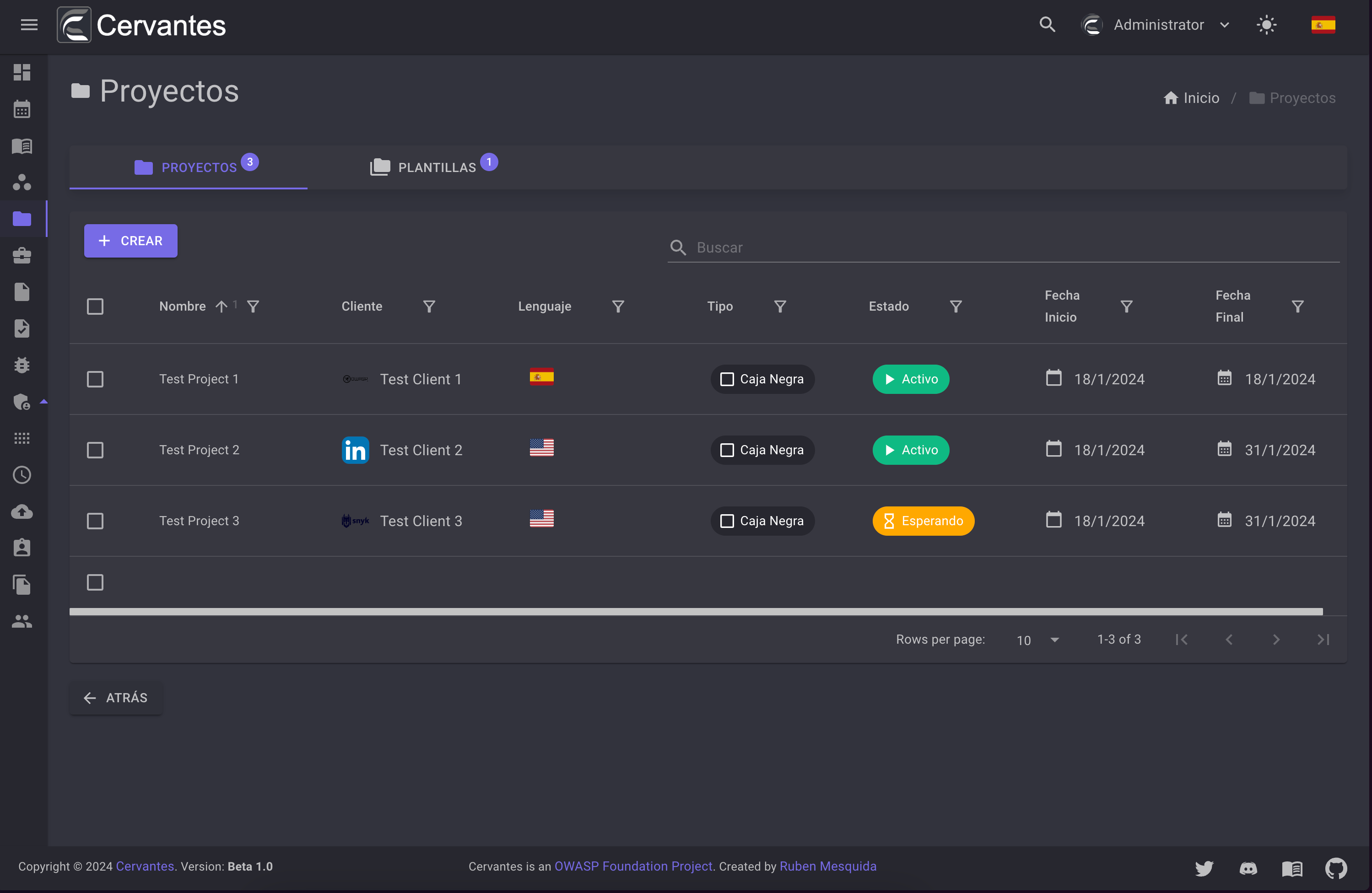Open the knowledge base book sidebar icon
This screenshot has height=893, width=1372.
click(x=22, y=146)
